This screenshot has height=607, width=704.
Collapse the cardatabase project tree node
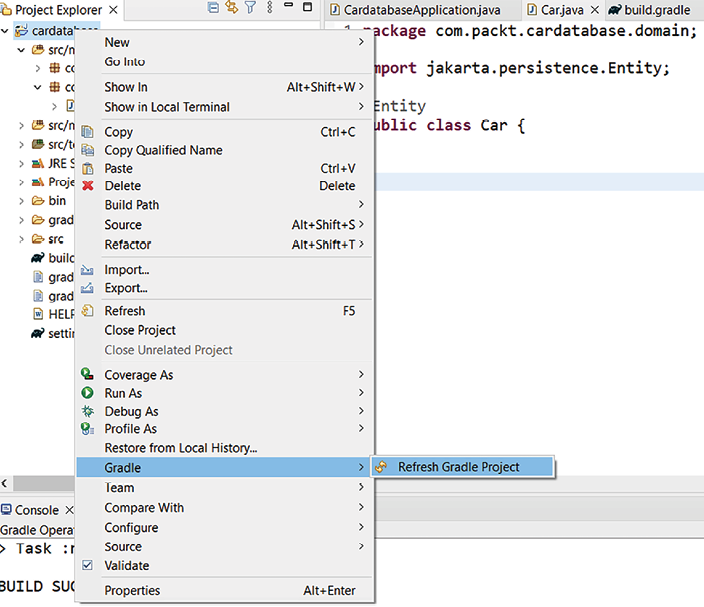pos(7,30)
